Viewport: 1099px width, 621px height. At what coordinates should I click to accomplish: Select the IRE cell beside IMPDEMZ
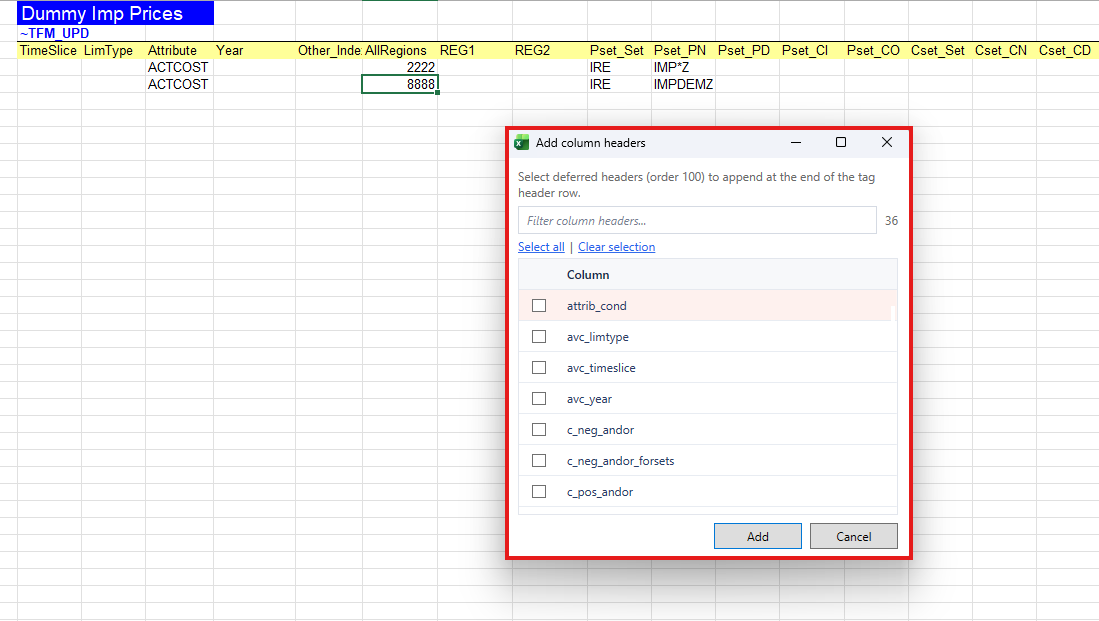coord(620,84)
